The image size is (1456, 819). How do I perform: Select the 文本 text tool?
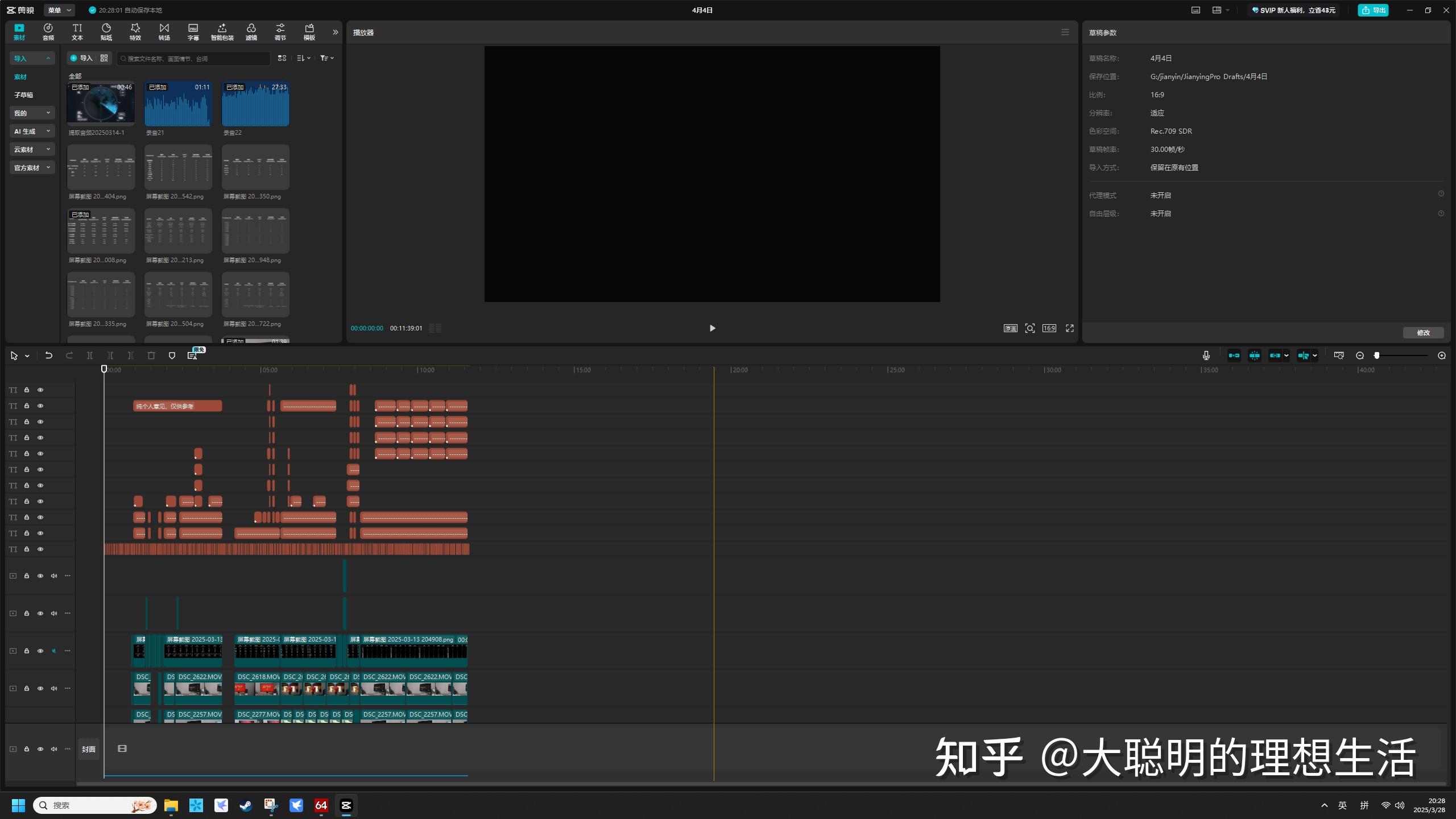(x=77, y=31)
